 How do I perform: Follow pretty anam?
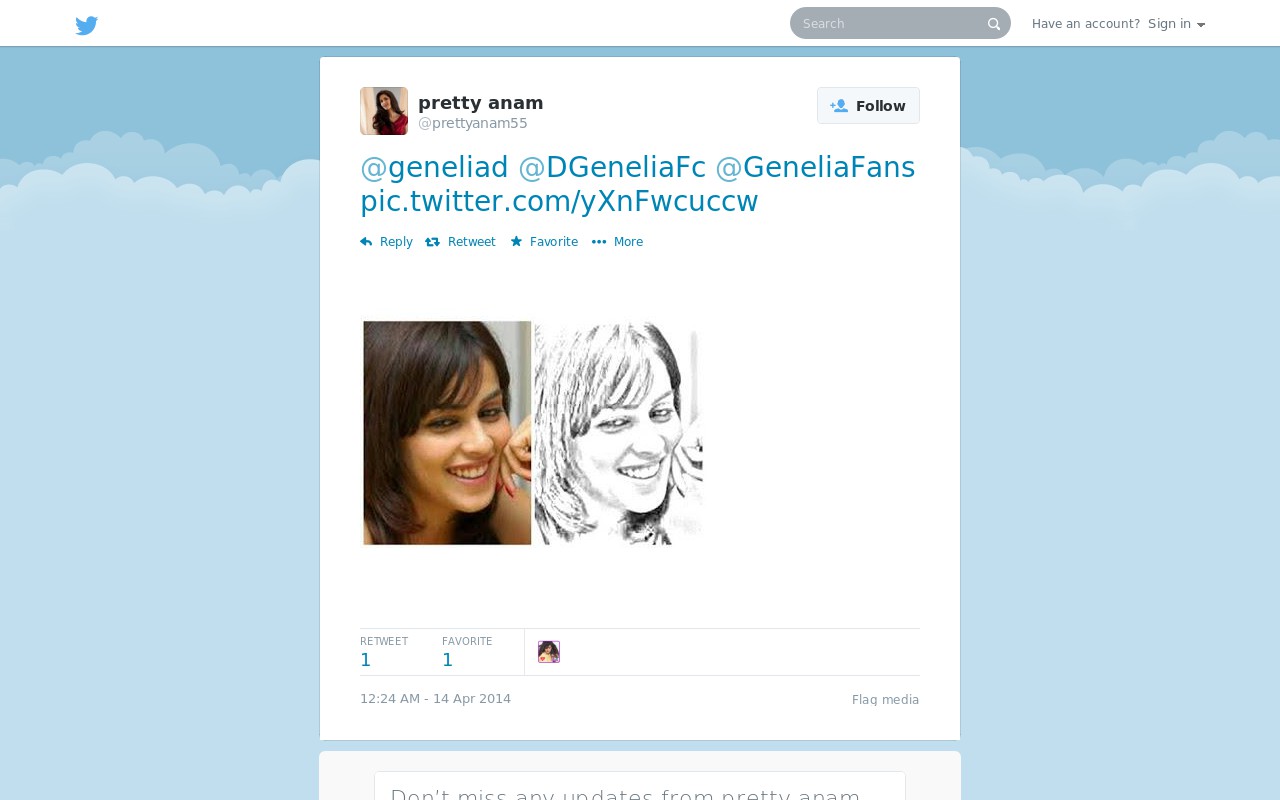click(868, 106)
